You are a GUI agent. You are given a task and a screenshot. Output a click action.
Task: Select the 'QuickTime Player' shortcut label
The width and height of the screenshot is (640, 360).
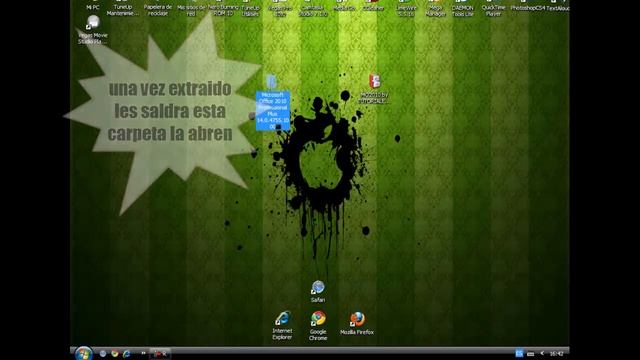point(493,11)
